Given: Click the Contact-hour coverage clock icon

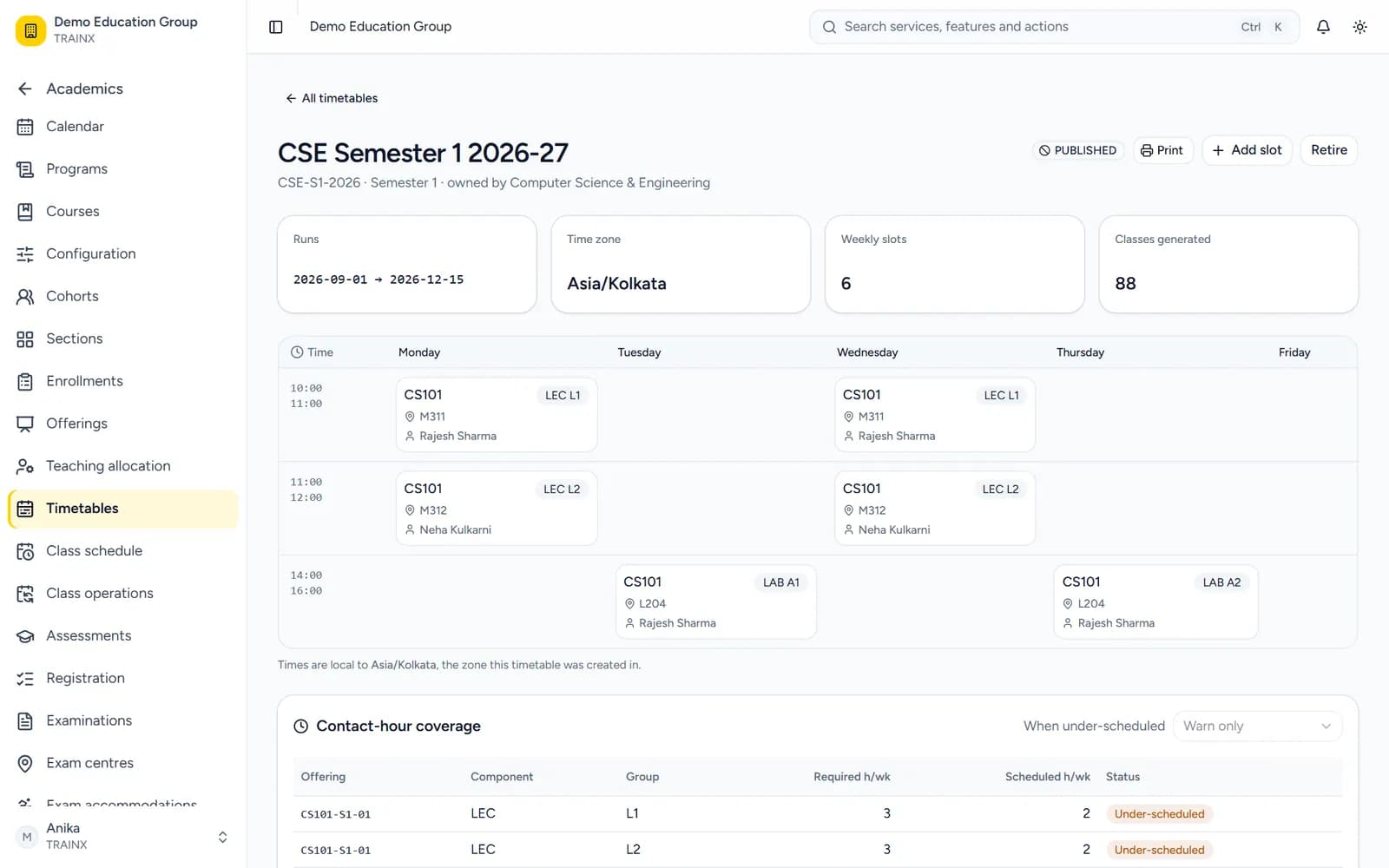Looking at the screenshot, I should point(300,727).
